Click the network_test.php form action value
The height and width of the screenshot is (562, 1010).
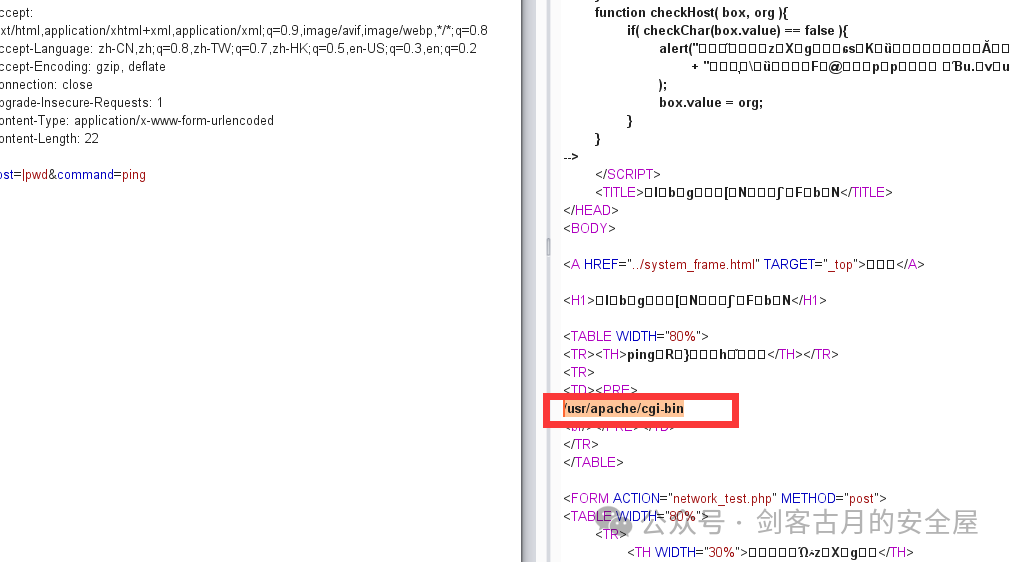(x=722, y=499)
